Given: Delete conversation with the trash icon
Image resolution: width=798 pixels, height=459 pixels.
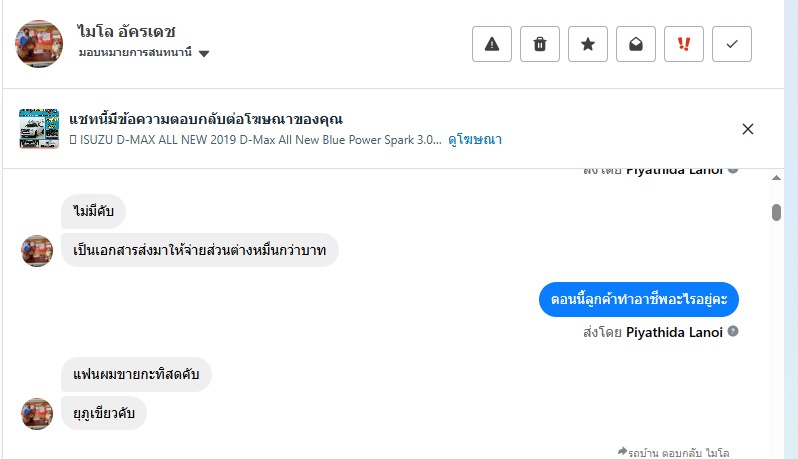Looking at the screenshot, I should tap(540, 44).
